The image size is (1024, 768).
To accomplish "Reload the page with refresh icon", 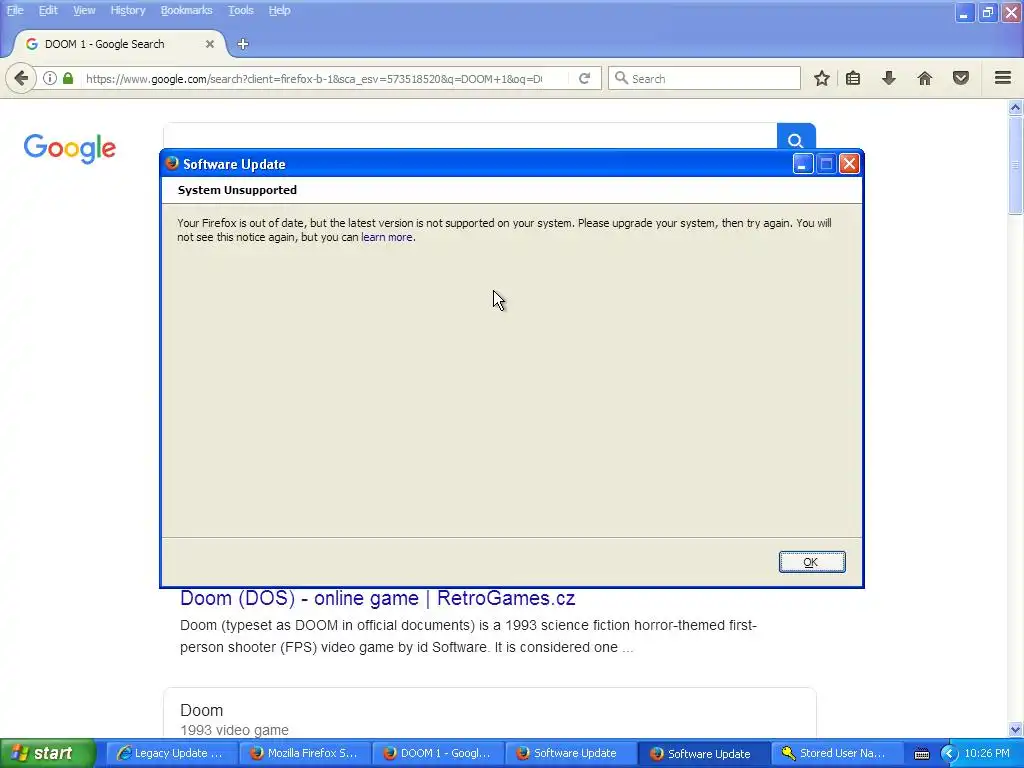I will click(x=584, y=78).
